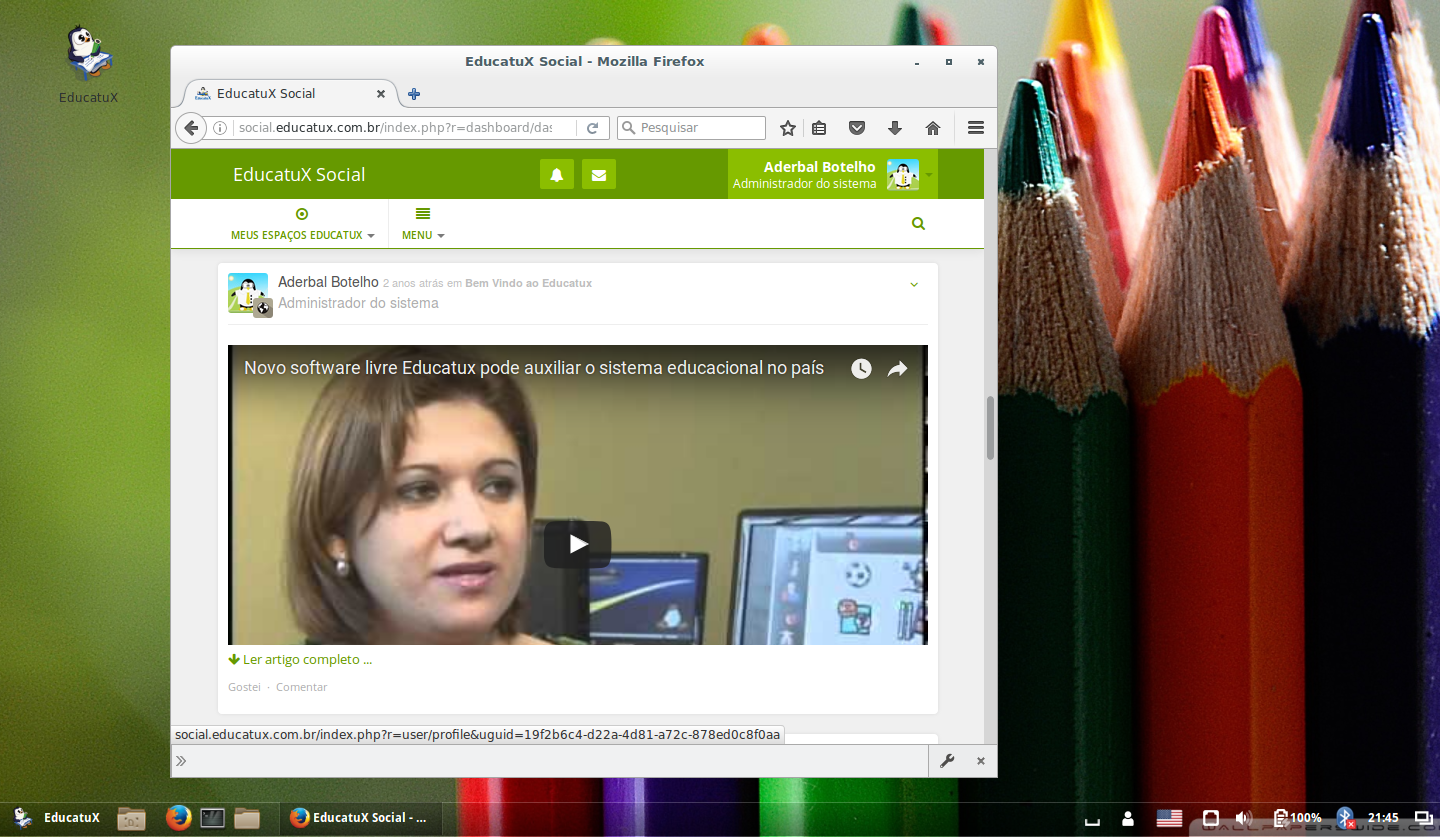Expand the post options chevron
The height and width of the screenshot is (837, 1440).
[x=914, y=284]
